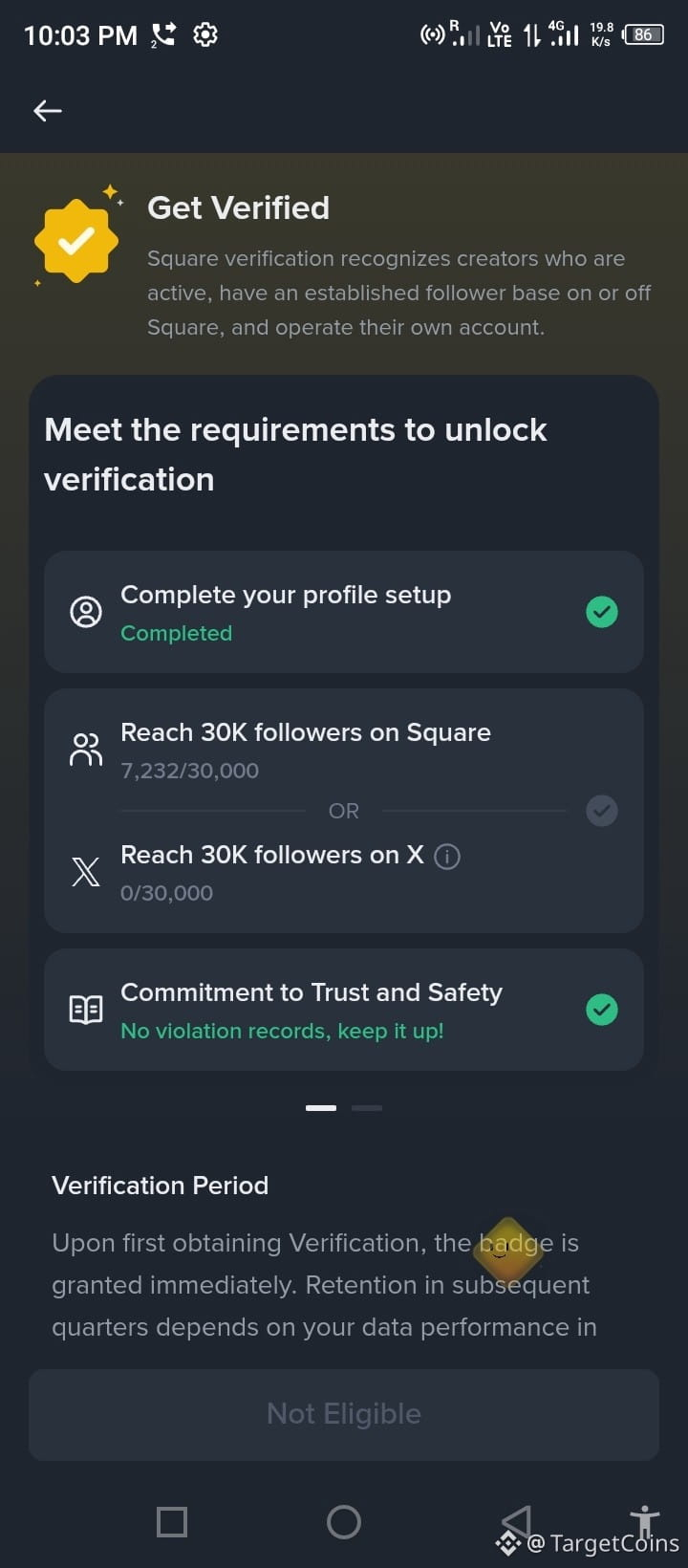The height and width of the screenshot is (1568, 688).
Task: Tap Android recent apps square button
Action: 172,1521
